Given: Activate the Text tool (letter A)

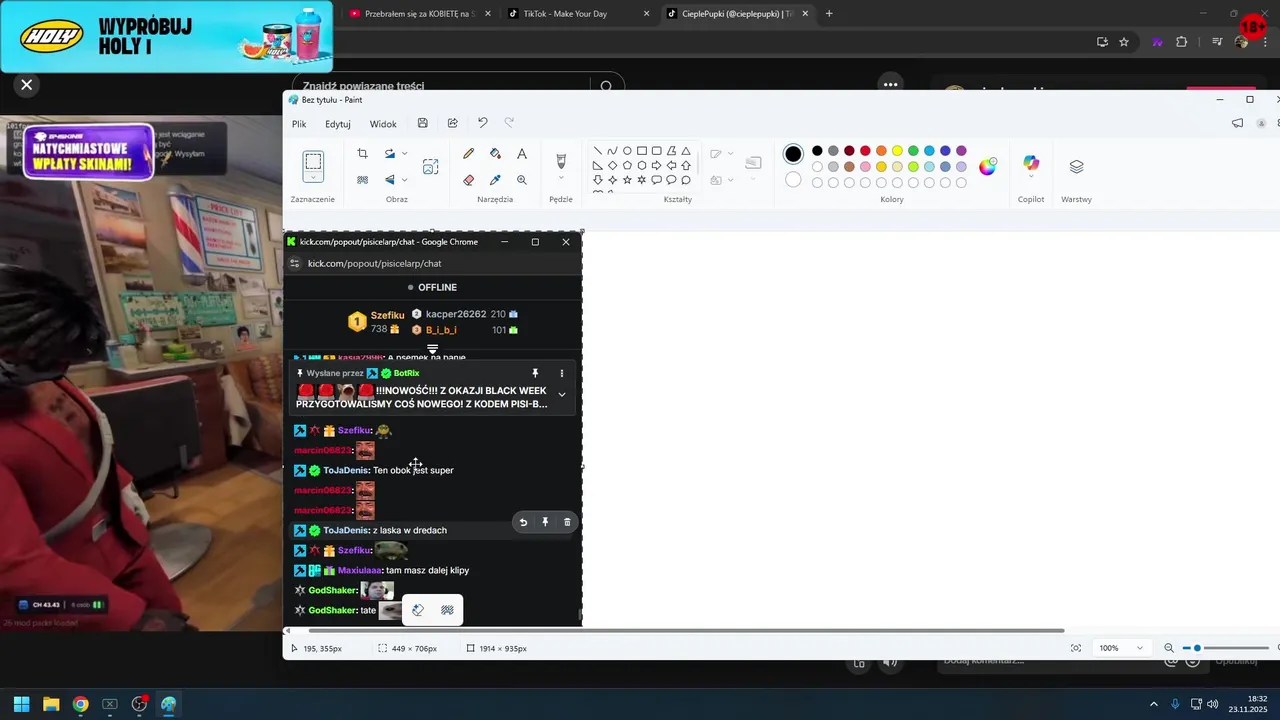Looking at the screenshot, I should click(522, 153).
